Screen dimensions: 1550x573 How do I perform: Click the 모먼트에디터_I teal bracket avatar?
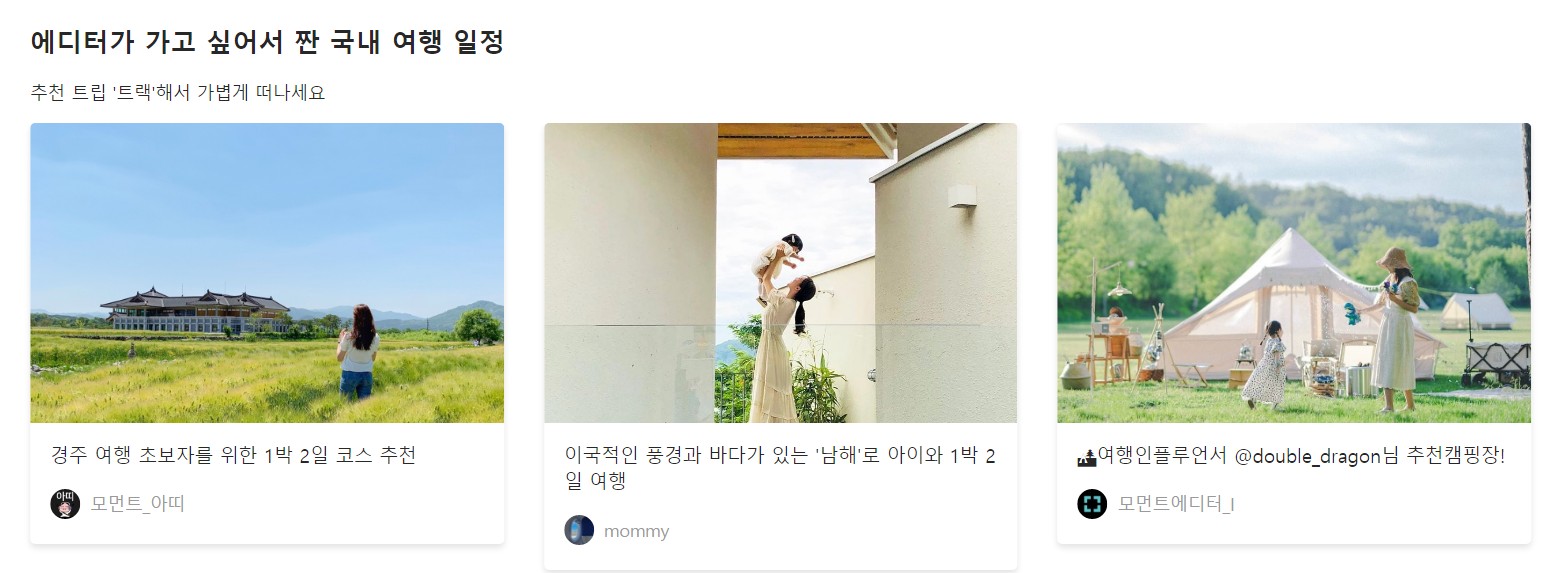point(1092,503)
